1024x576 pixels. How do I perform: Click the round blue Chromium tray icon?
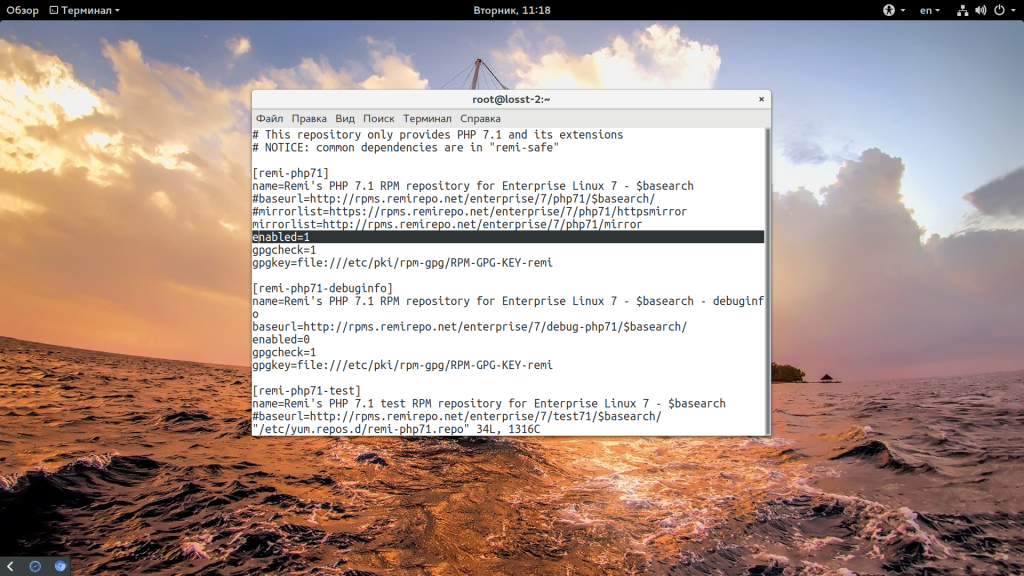click(60, 566)
